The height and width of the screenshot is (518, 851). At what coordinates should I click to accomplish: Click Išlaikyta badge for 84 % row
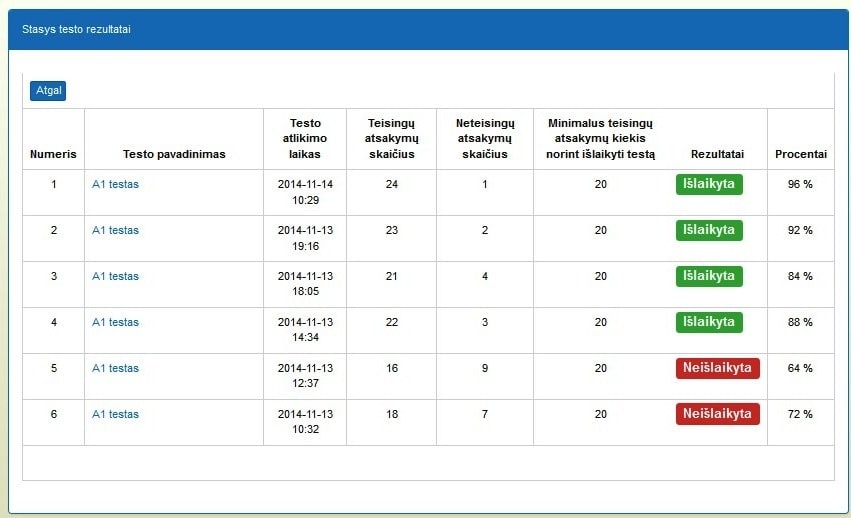pyautogui.click(x=709, y=276)
